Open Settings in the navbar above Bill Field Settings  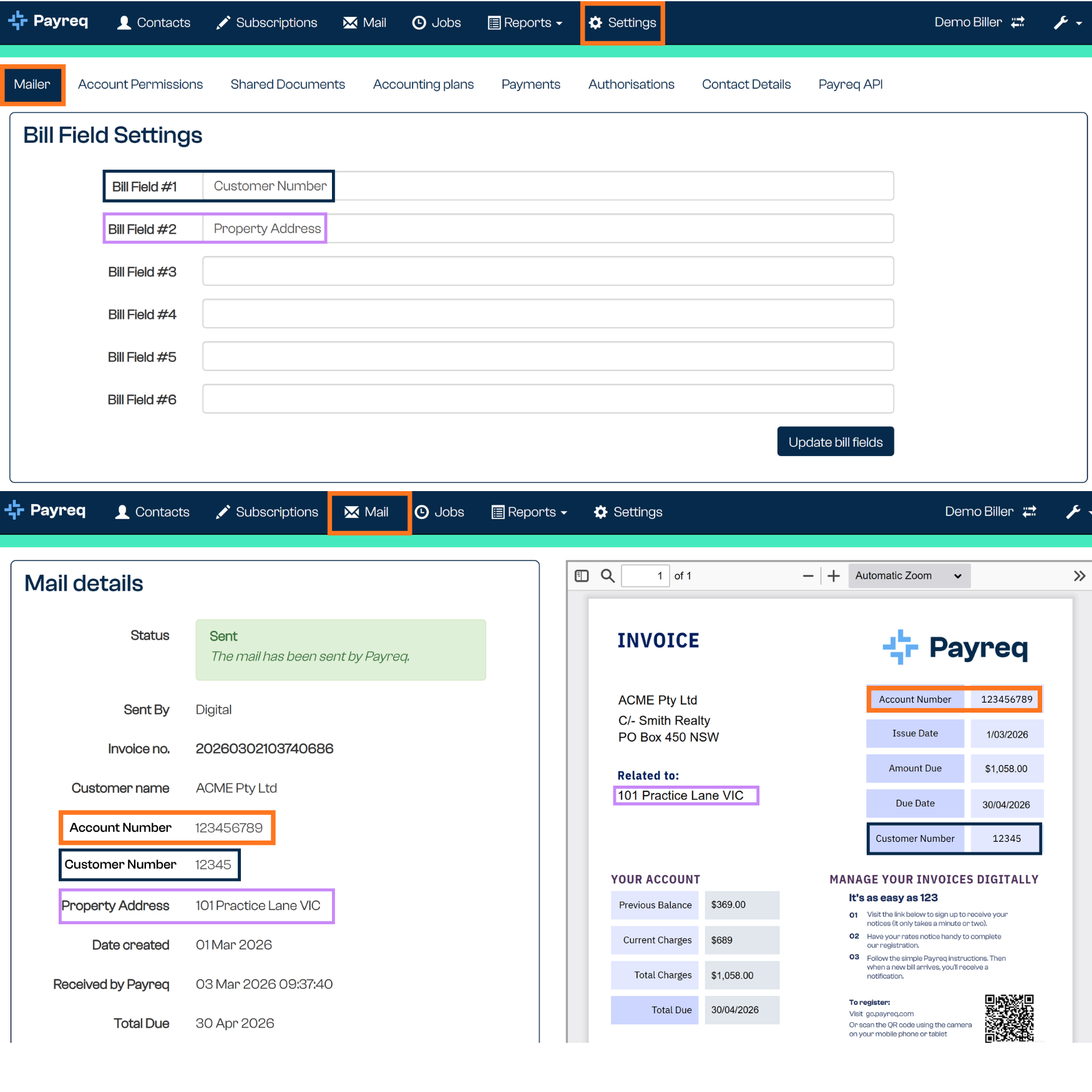tap(622, 22)
